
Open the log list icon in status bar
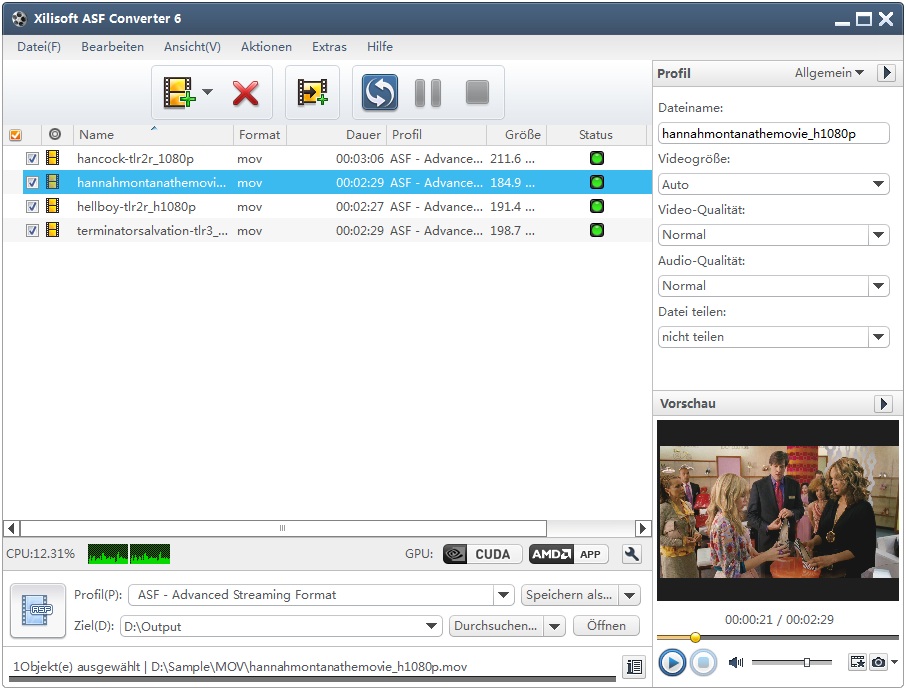634,667
